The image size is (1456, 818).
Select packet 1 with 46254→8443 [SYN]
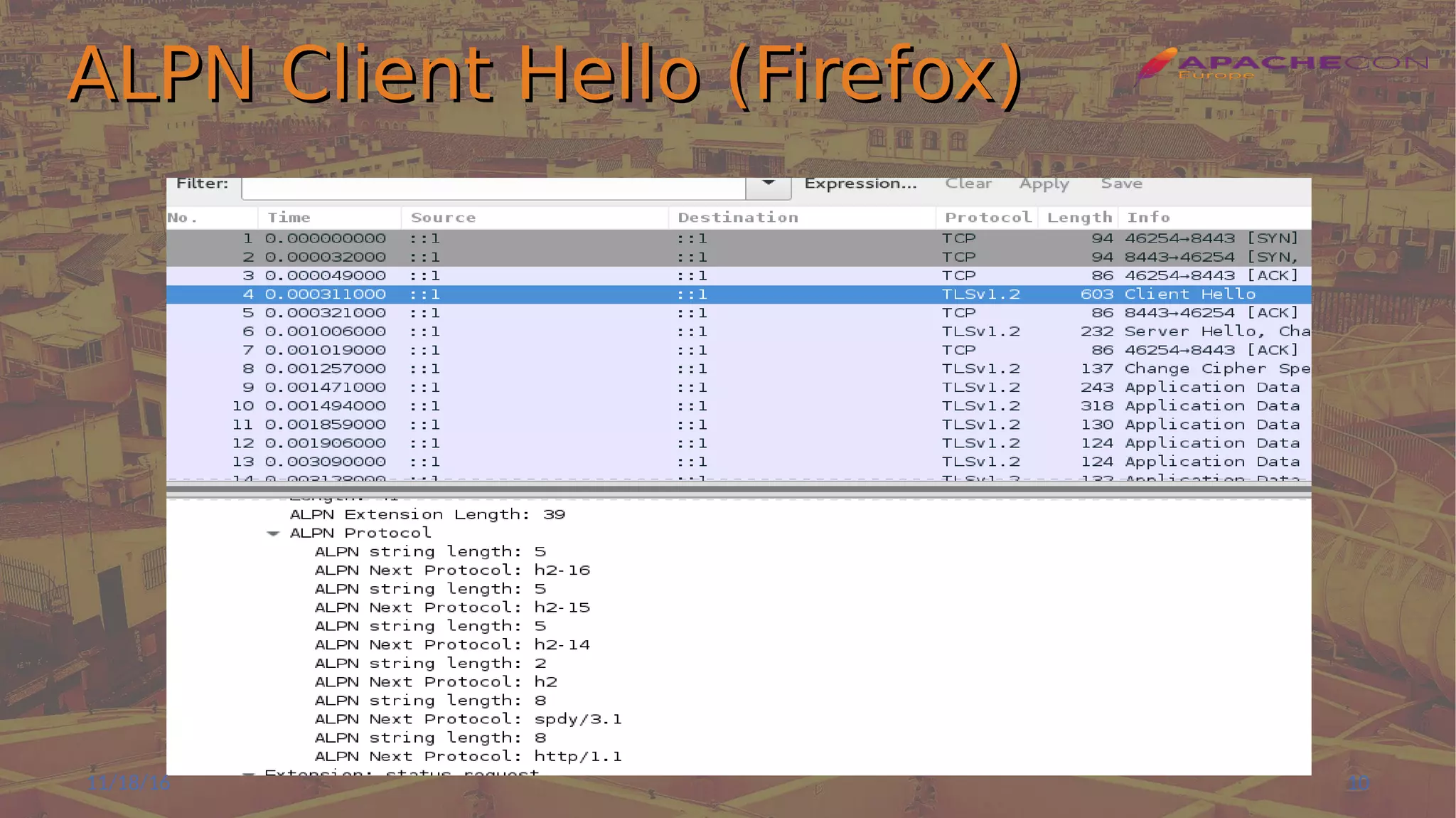coord(739,238)
